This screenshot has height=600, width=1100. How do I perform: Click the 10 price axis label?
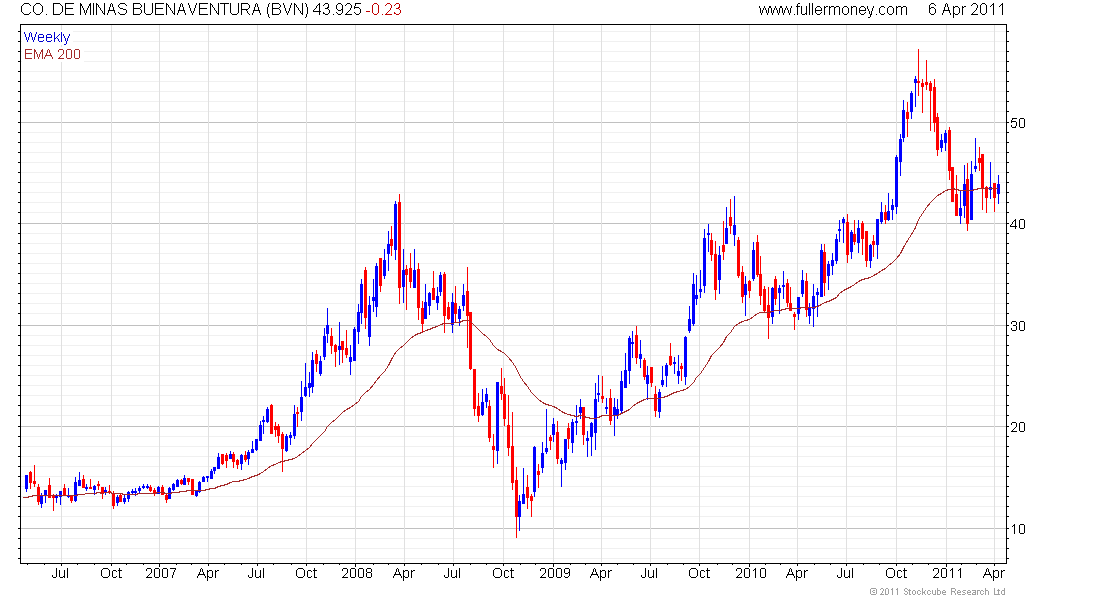click(x=1018, y=528)
